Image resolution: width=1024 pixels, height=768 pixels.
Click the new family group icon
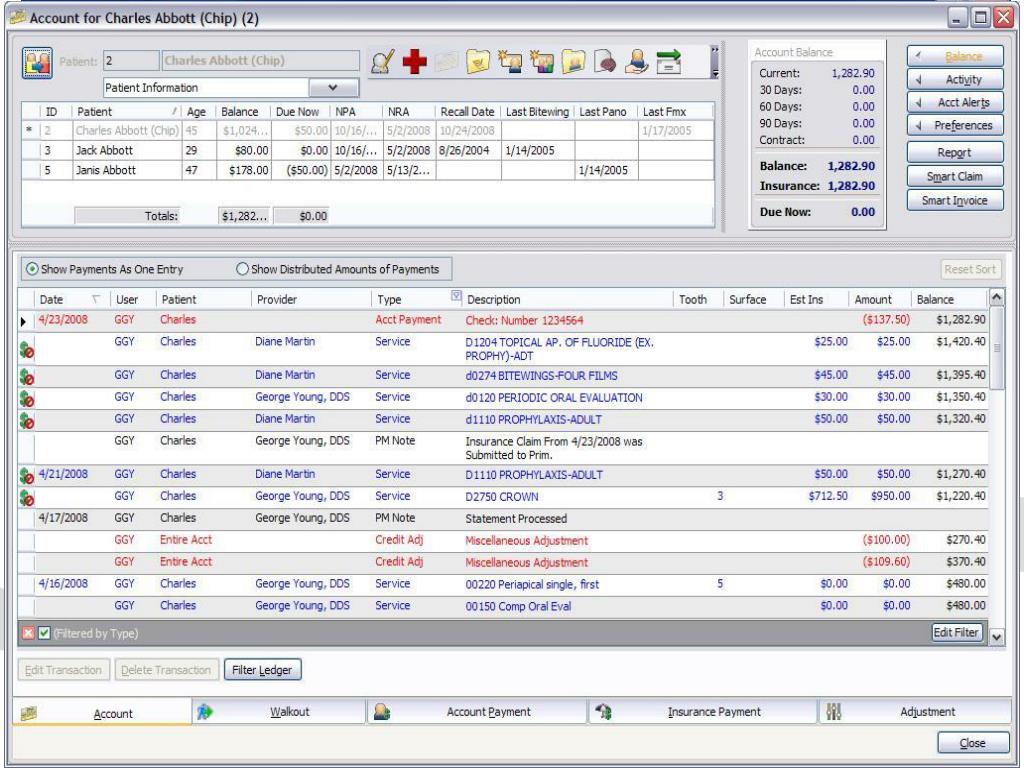tap(541, 62)
